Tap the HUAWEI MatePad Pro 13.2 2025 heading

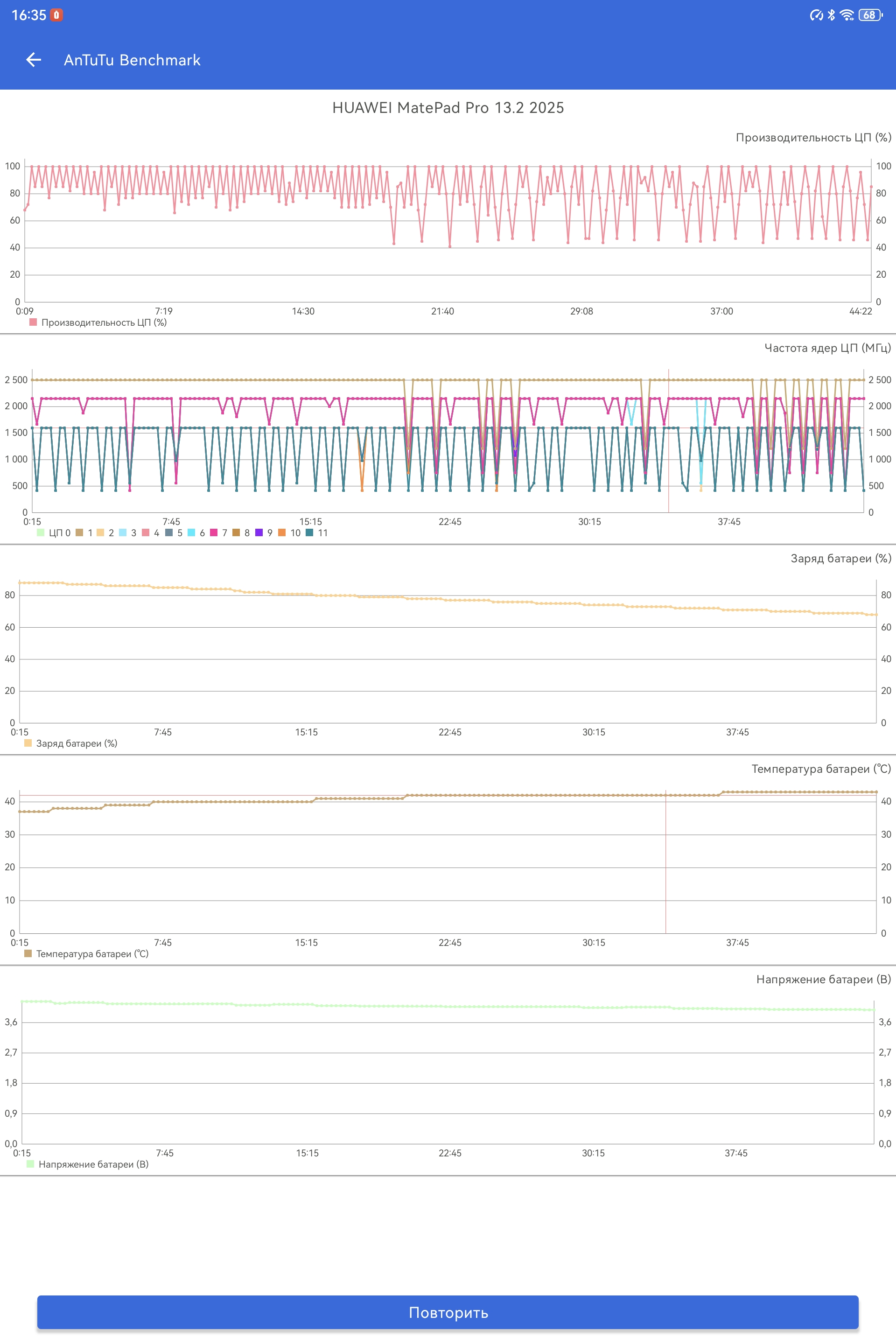tap(448, 108)
